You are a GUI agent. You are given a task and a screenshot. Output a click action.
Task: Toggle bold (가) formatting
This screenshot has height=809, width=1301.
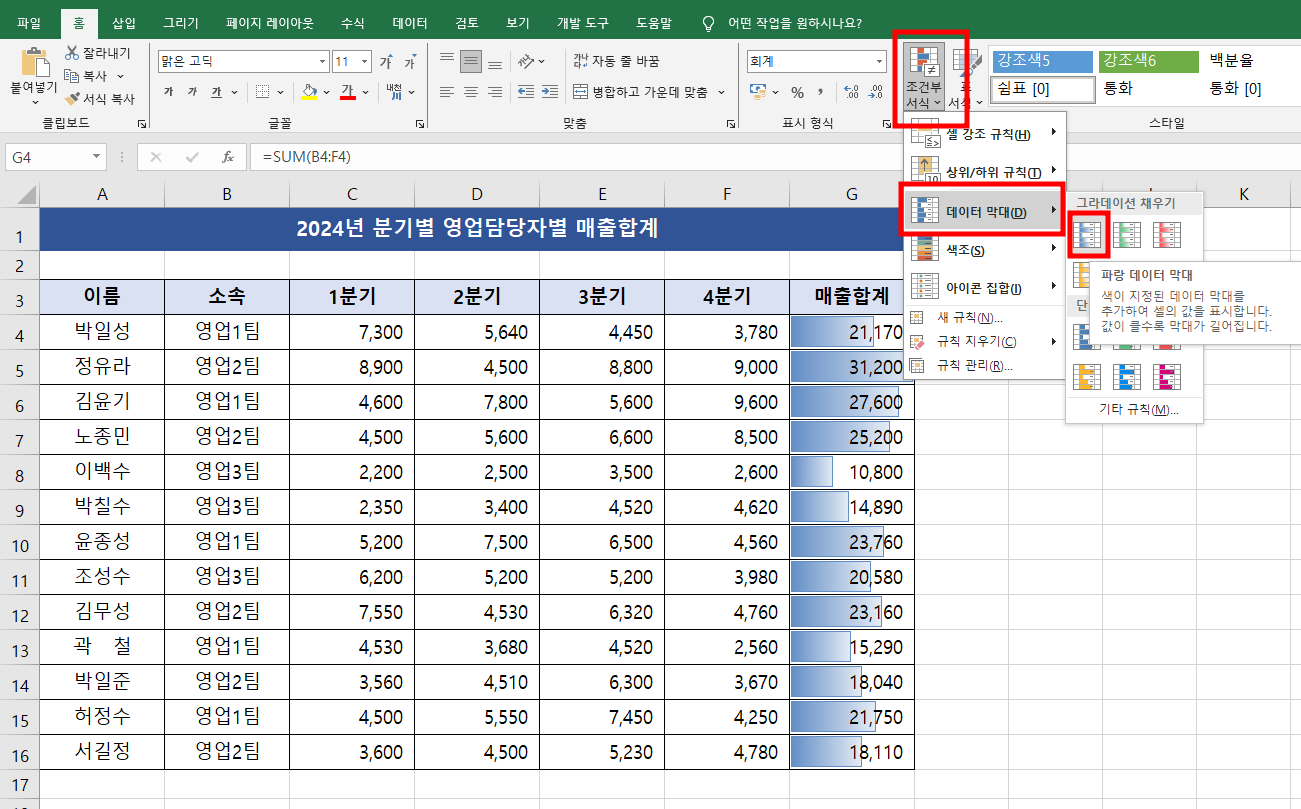click(x=168, y=92)
